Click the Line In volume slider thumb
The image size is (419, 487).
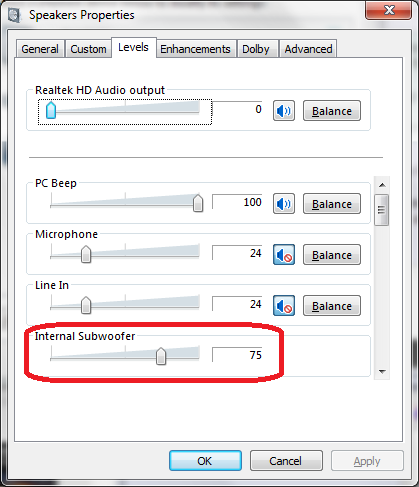pos(86,305)
